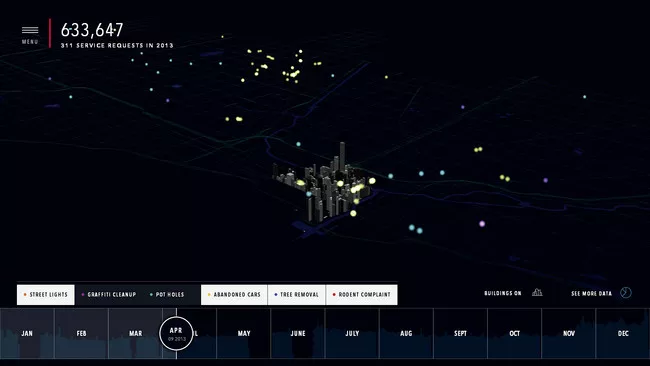Jump to AUG on the timeline
The width and height of the screenshot is (650, 366).
click(x=406, y=333)
